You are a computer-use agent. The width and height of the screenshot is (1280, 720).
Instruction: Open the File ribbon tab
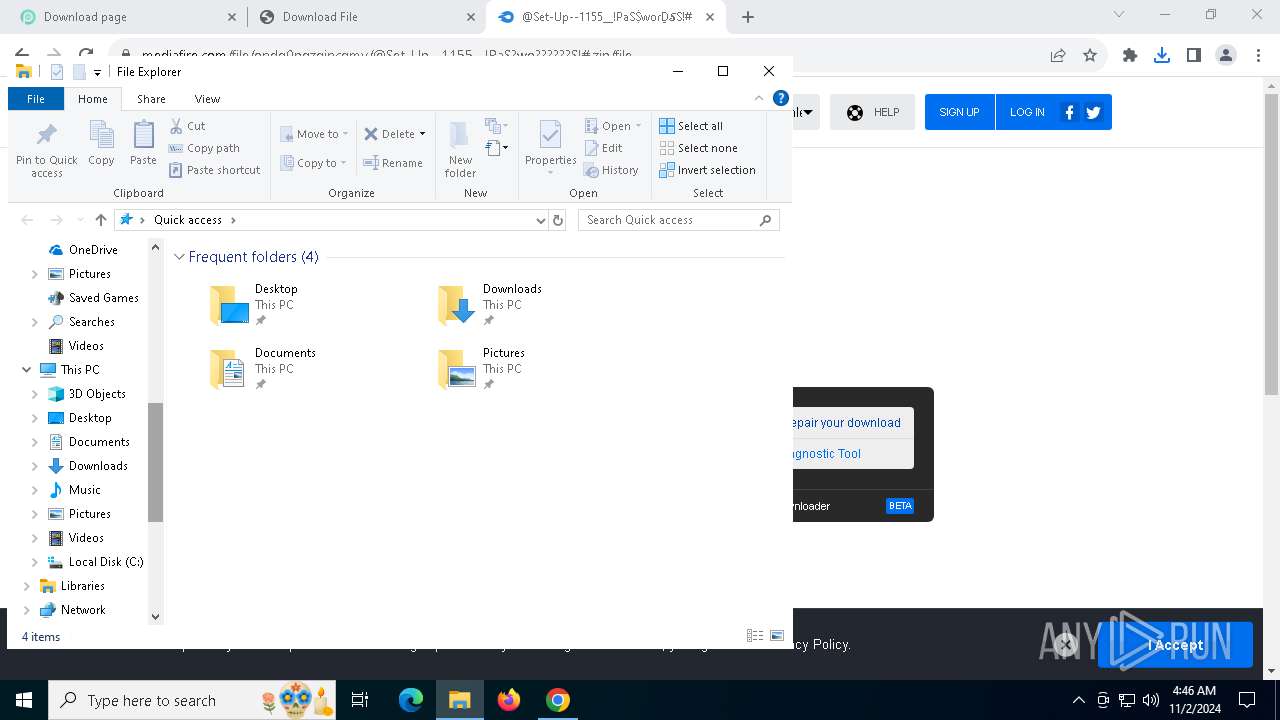36,99
